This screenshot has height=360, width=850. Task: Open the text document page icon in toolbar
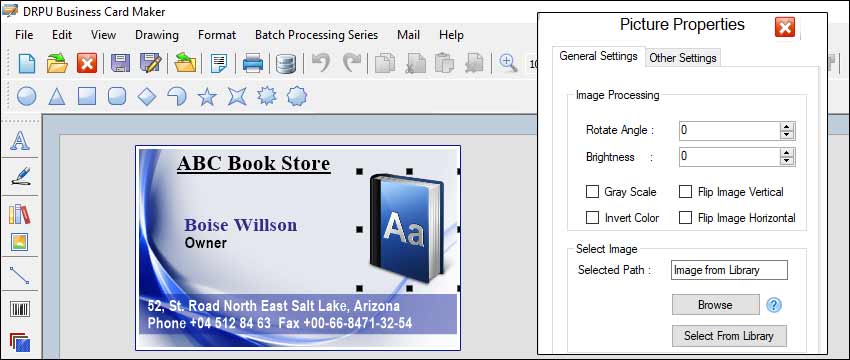point(219,63)
